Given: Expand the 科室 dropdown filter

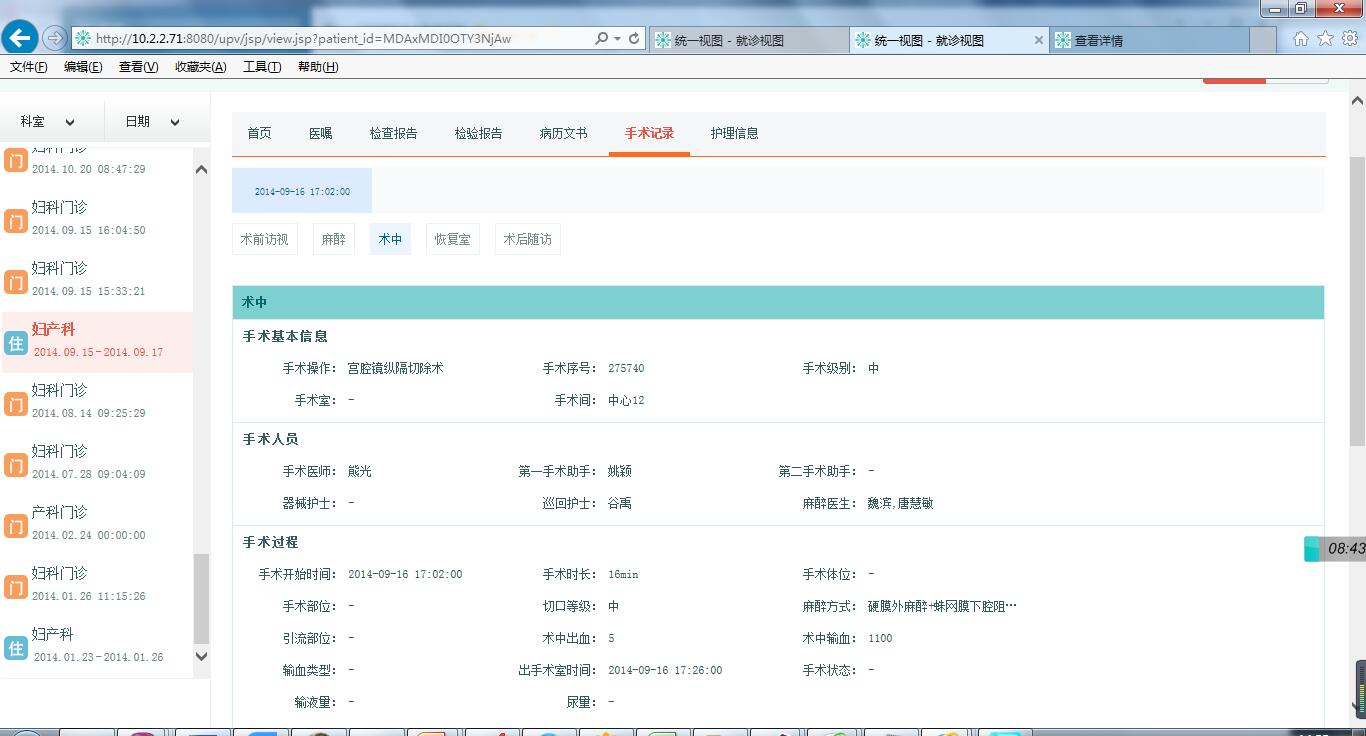Looking at the screenshot, I should 48,122.
